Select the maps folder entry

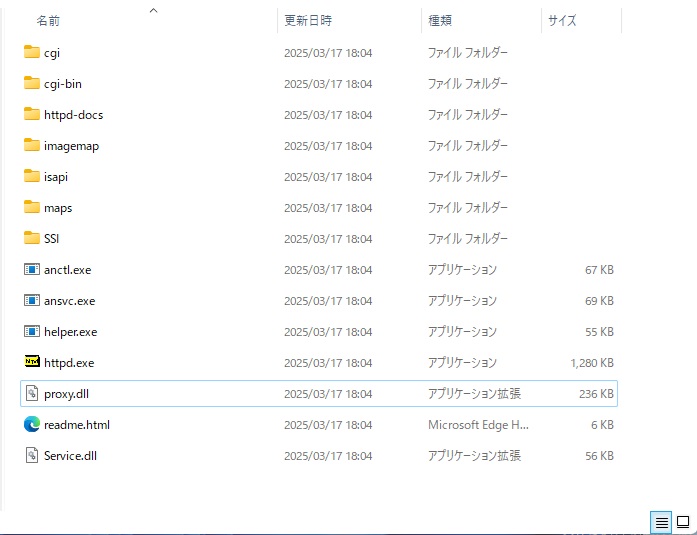319,208
